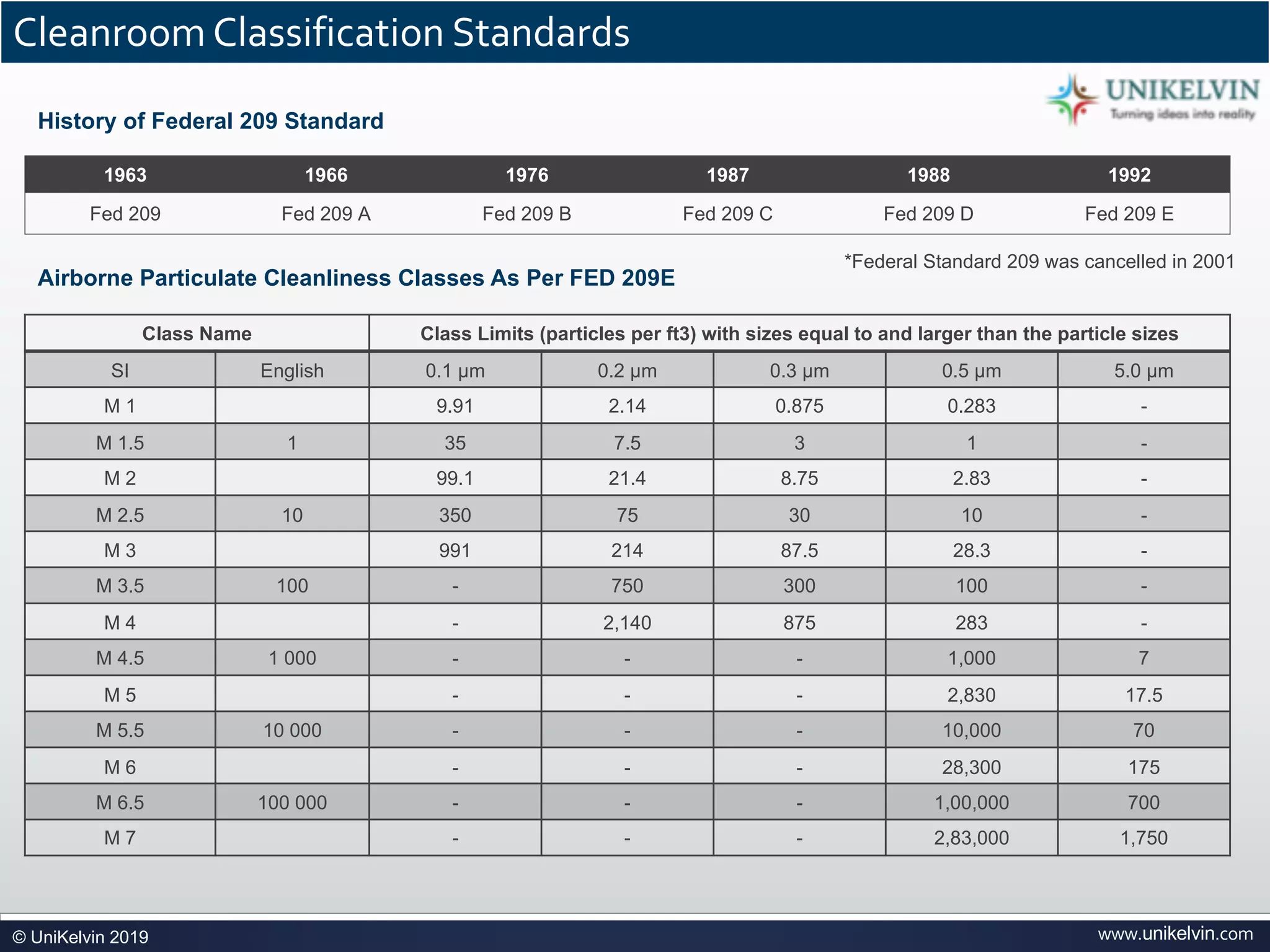Select the M 3.5 row label
This screenshot has width=1270, height=952.
pyautogui.click(x=120, y=586)
